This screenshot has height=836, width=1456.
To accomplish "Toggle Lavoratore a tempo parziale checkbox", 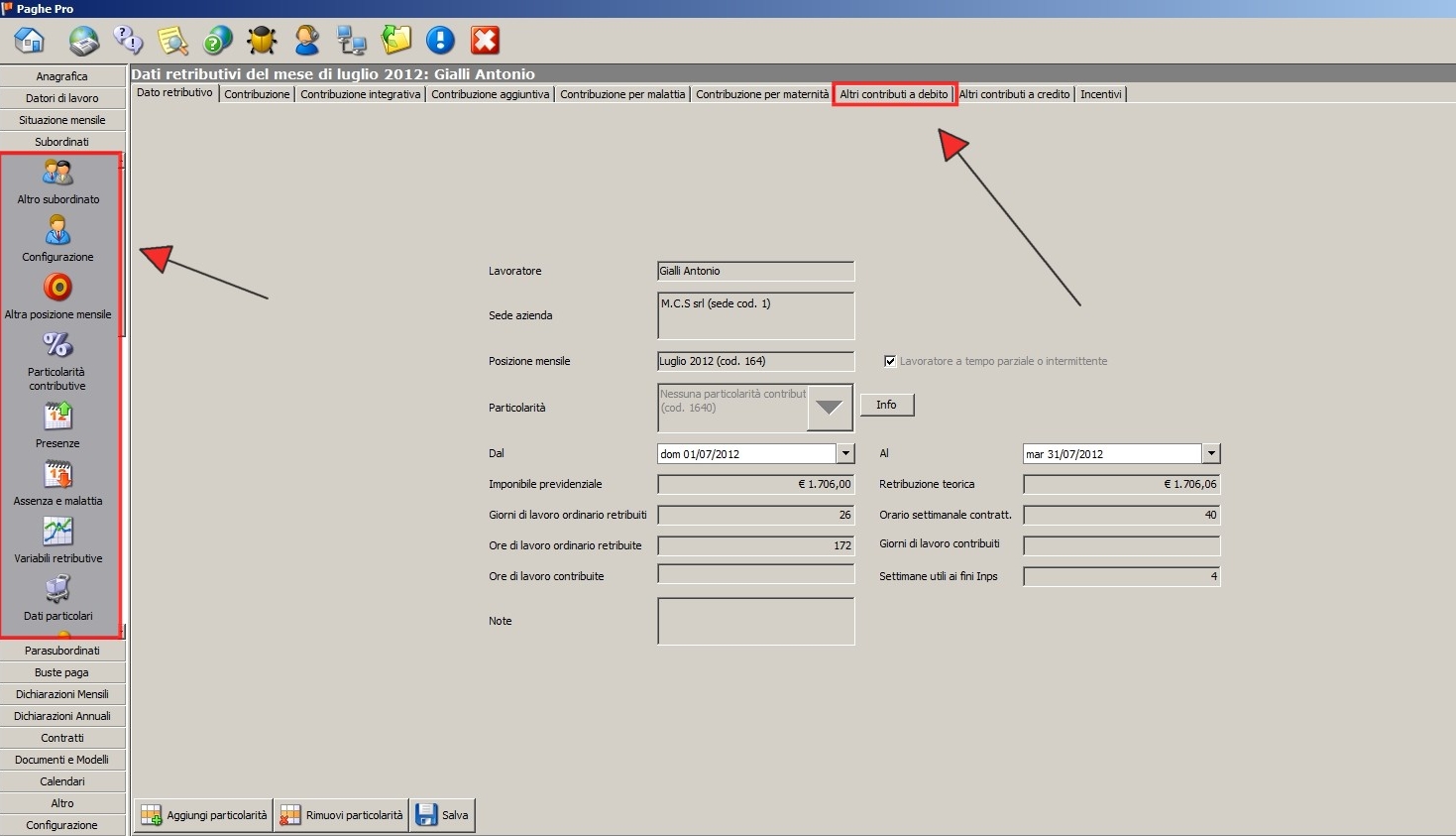I will coord(890,361).
